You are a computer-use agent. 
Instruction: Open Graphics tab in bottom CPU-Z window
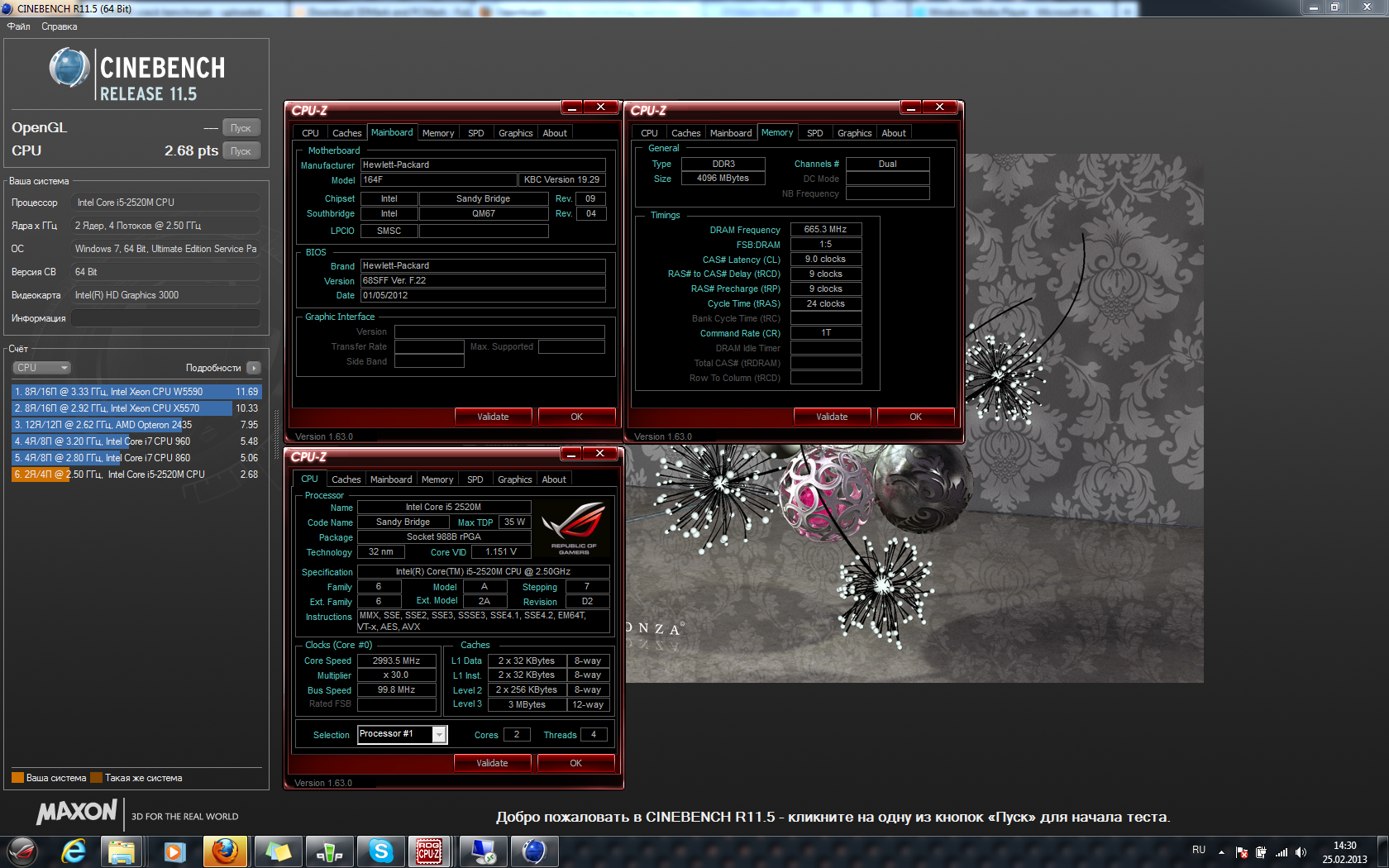(515, 479)
